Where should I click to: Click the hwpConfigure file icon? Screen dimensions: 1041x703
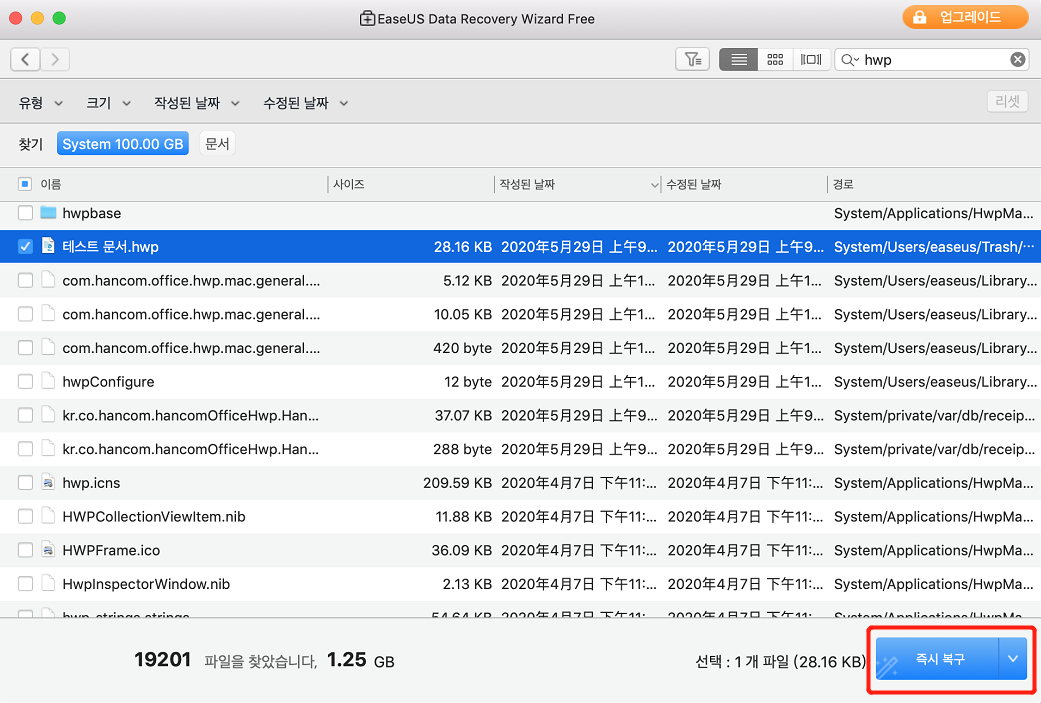[48, 381]
